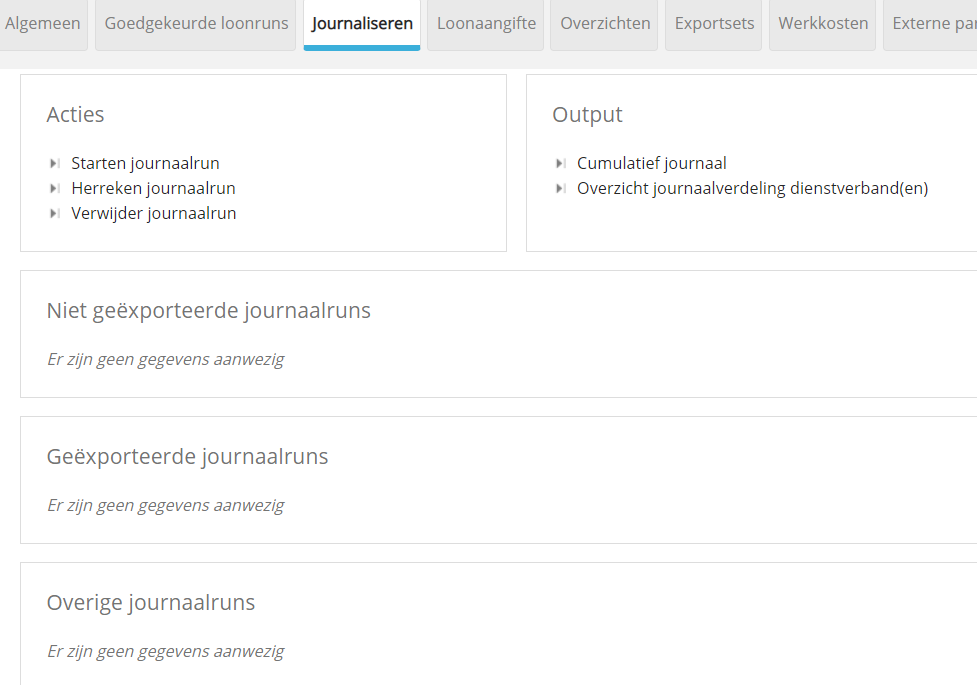Screen dimensions: 977x685
Task: Open the Werkkosten tab
Action: tap(823, 24)
